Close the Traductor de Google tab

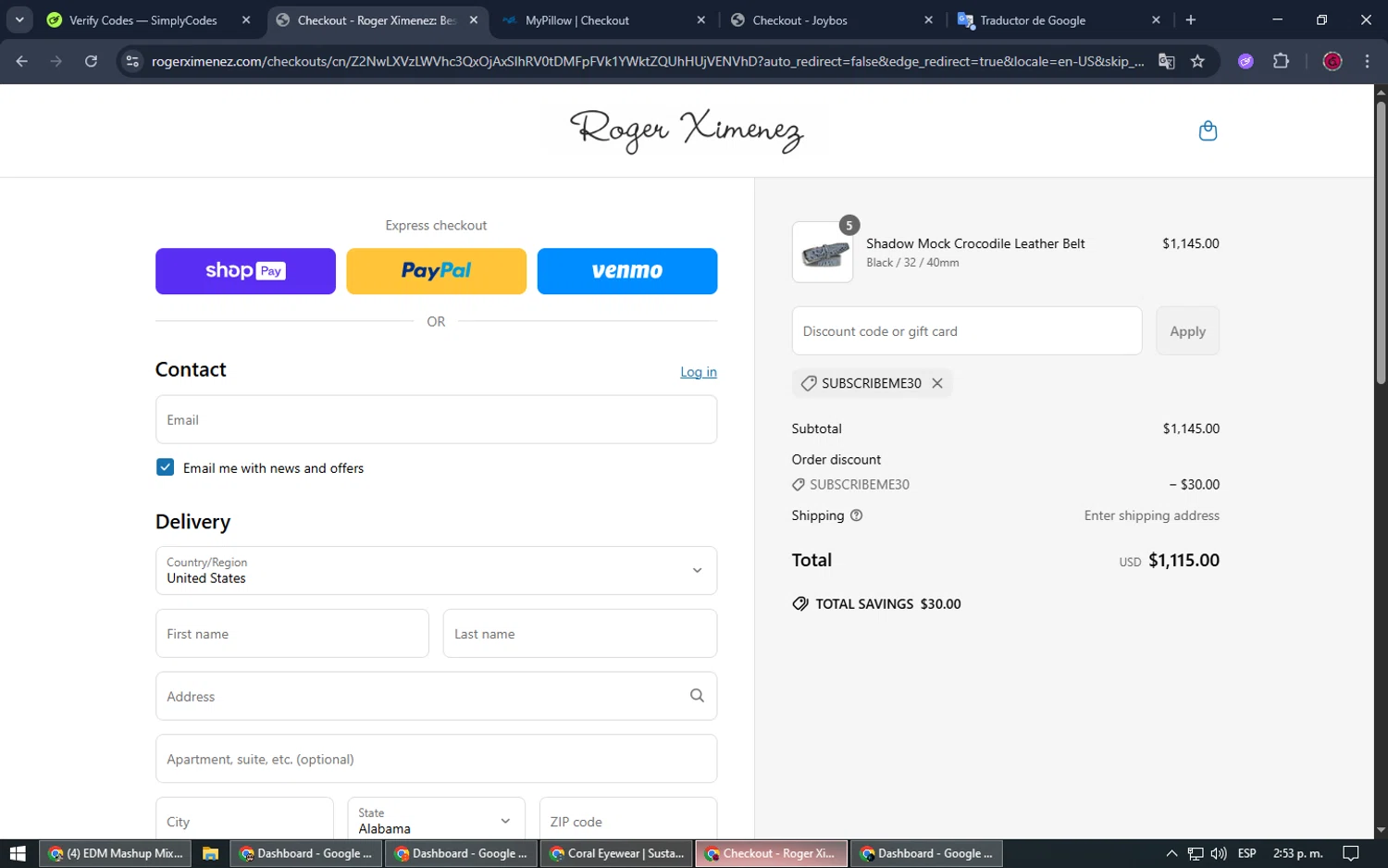coord(1156,19)
